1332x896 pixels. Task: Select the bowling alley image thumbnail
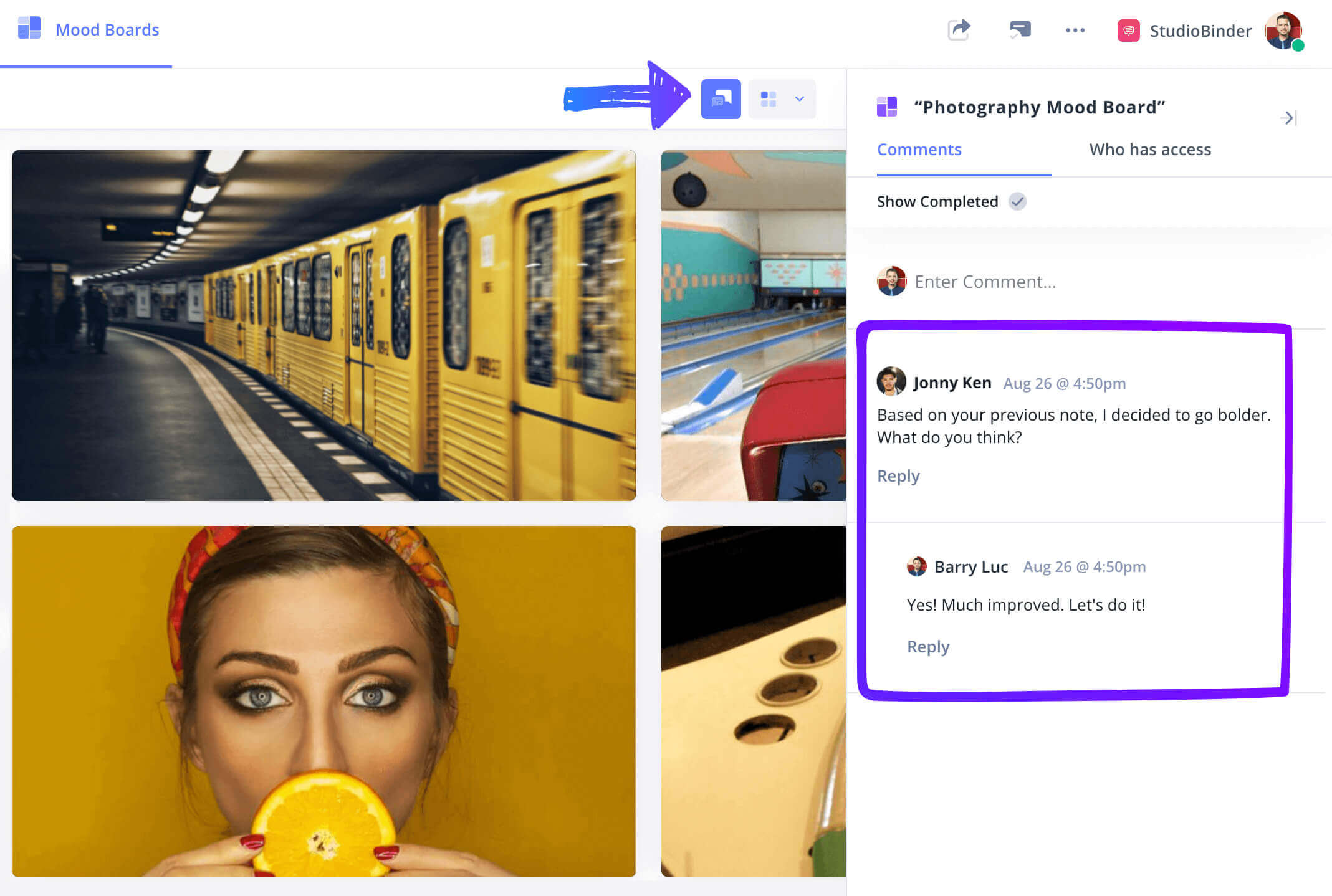tap(754, 325)
